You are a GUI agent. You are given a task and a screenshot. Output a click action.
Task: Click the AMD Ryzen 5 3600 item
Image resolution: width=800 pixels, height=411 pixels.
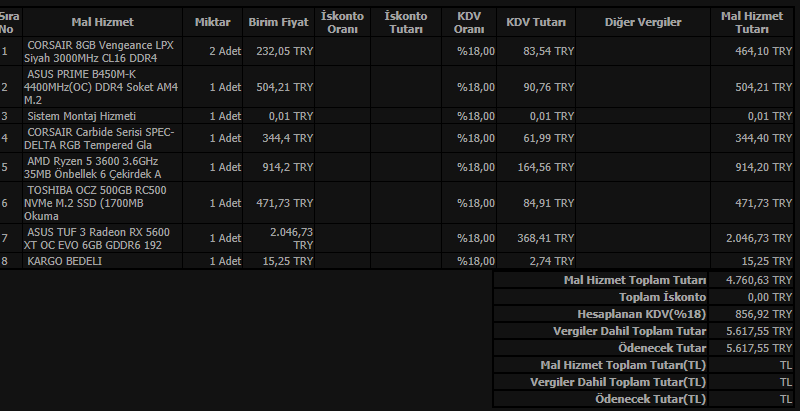point(95,167)
